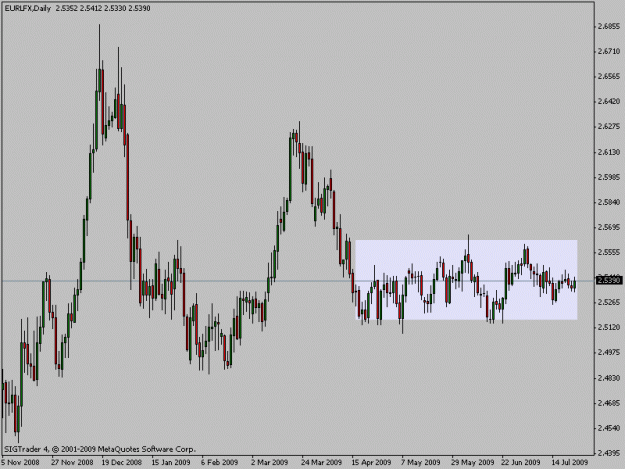Click the 2.4540 price axis label

point(609,428)
